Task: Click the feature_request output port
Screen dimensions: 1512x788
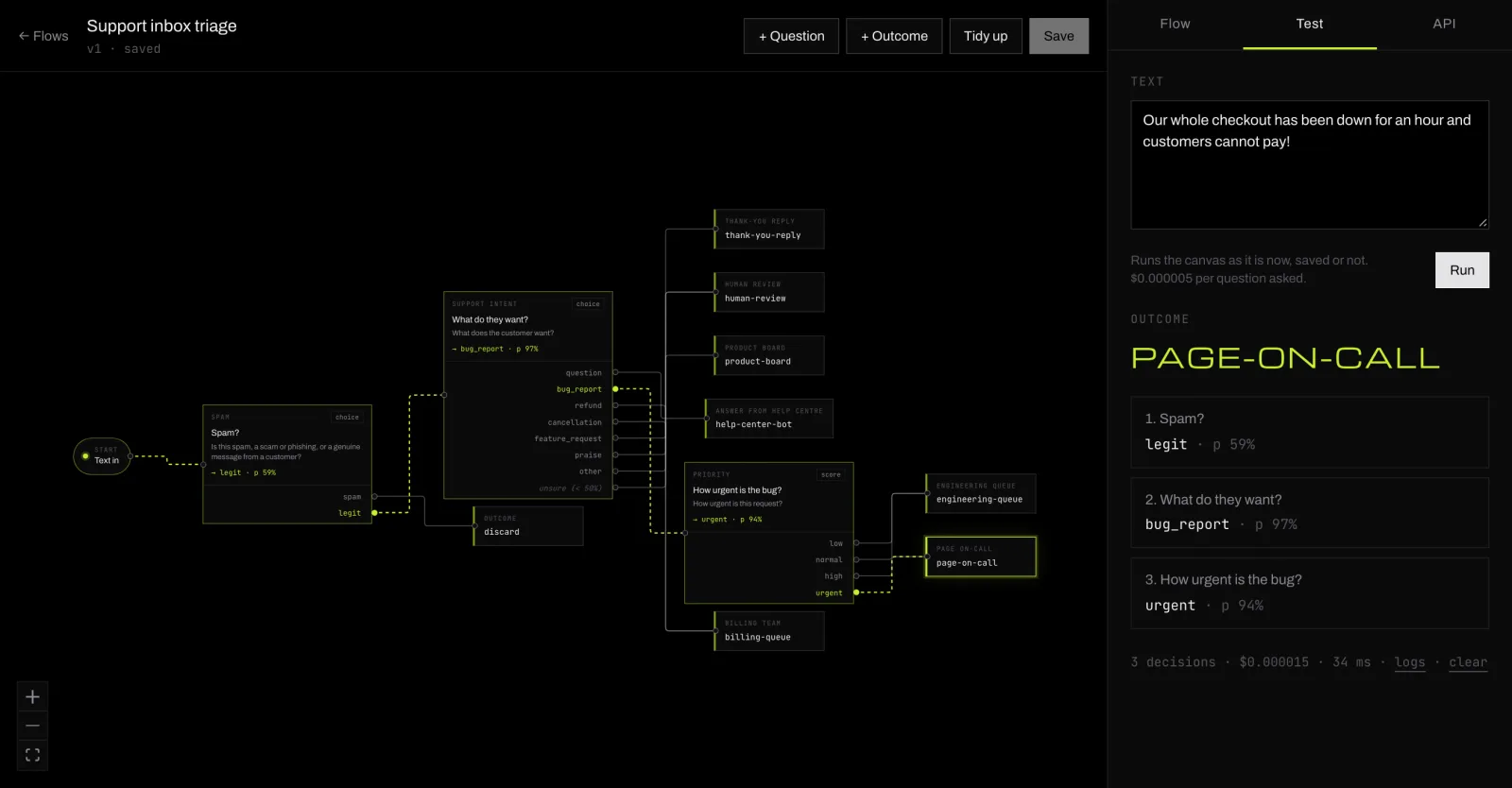Action: pos(615,438)
